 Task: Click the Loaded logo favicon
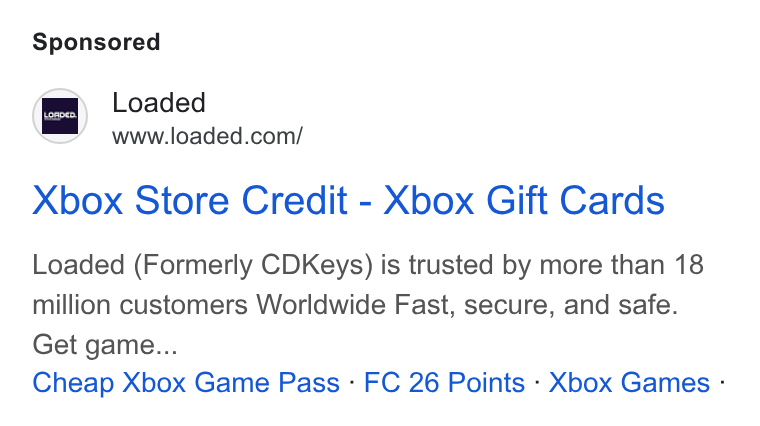(60, 116)
